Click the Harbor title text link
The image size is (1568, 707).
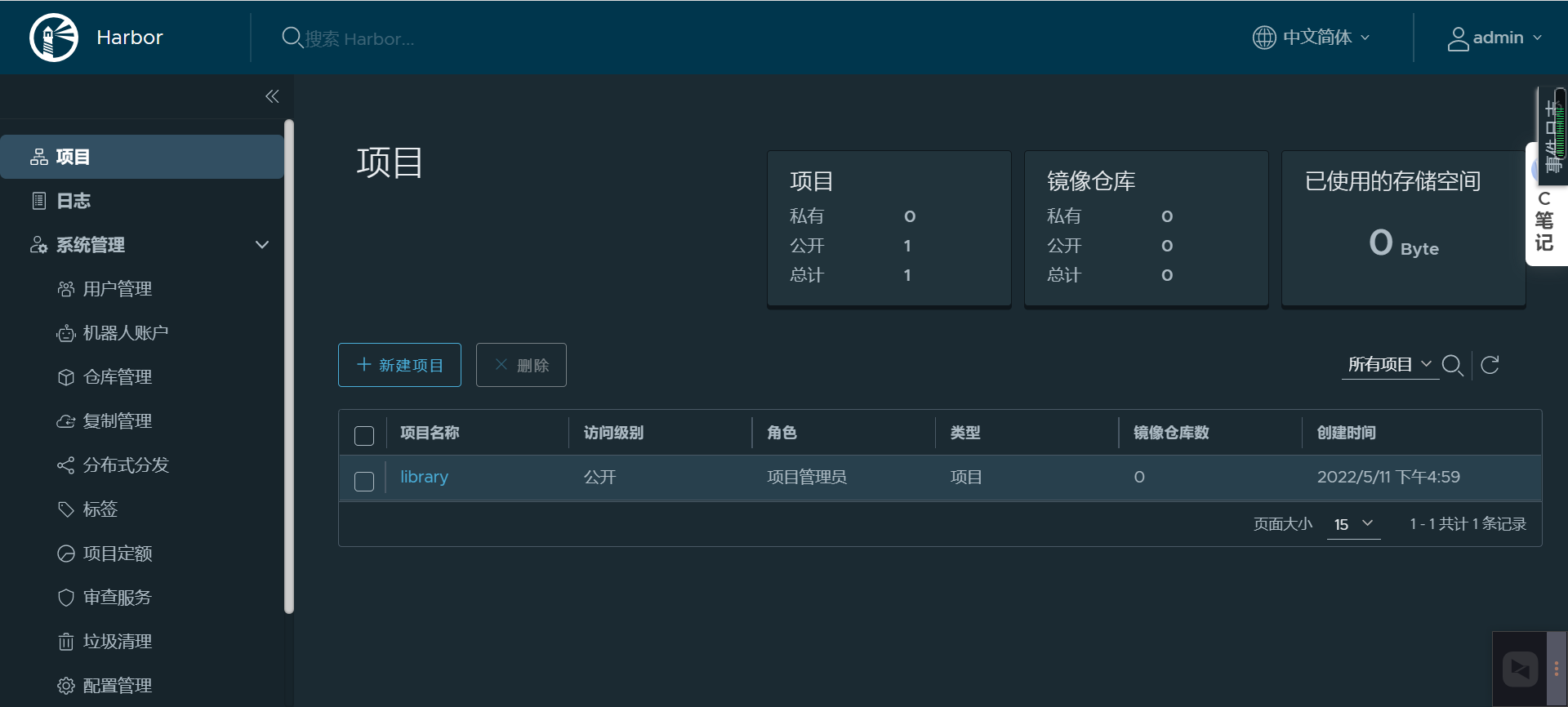coord(130,38)
